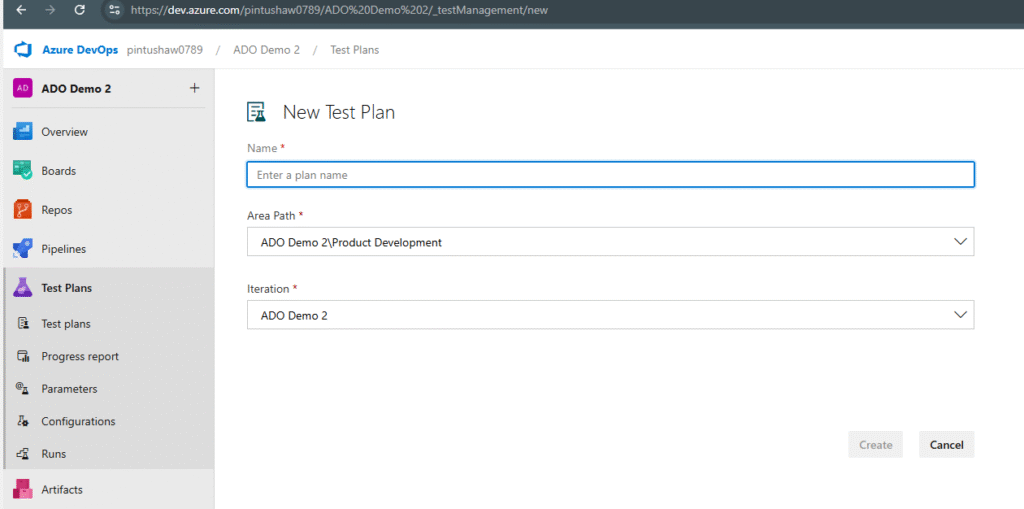Open the Progress report submenu item
This screenshot has height=509, width=1024.
pyautogui.click(x=79, y=357)
